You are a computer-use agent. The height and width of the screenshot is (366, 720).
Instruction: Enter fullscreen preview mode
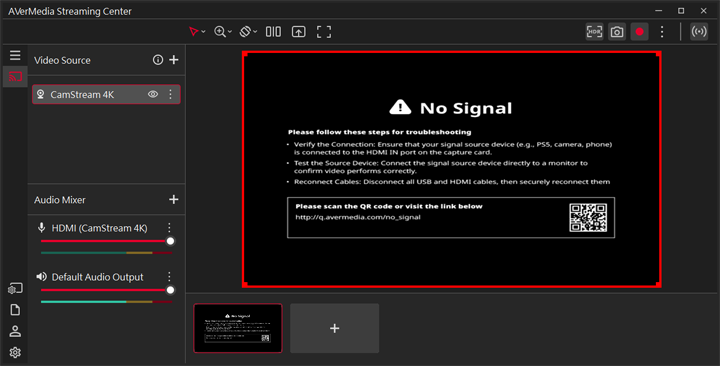[x=324, y=32]
